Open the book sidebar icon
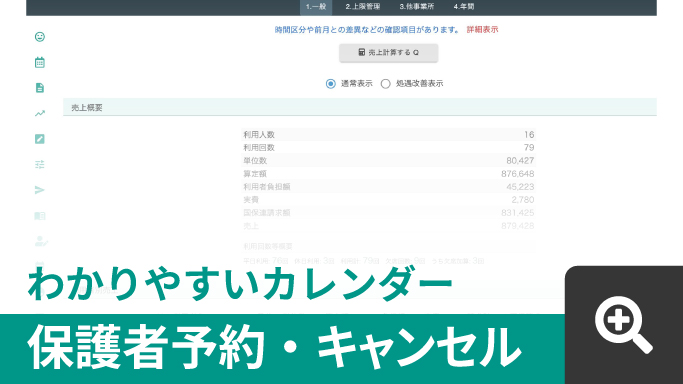The image size is (683, 384). pyautogui.click(x=40, y=216)
